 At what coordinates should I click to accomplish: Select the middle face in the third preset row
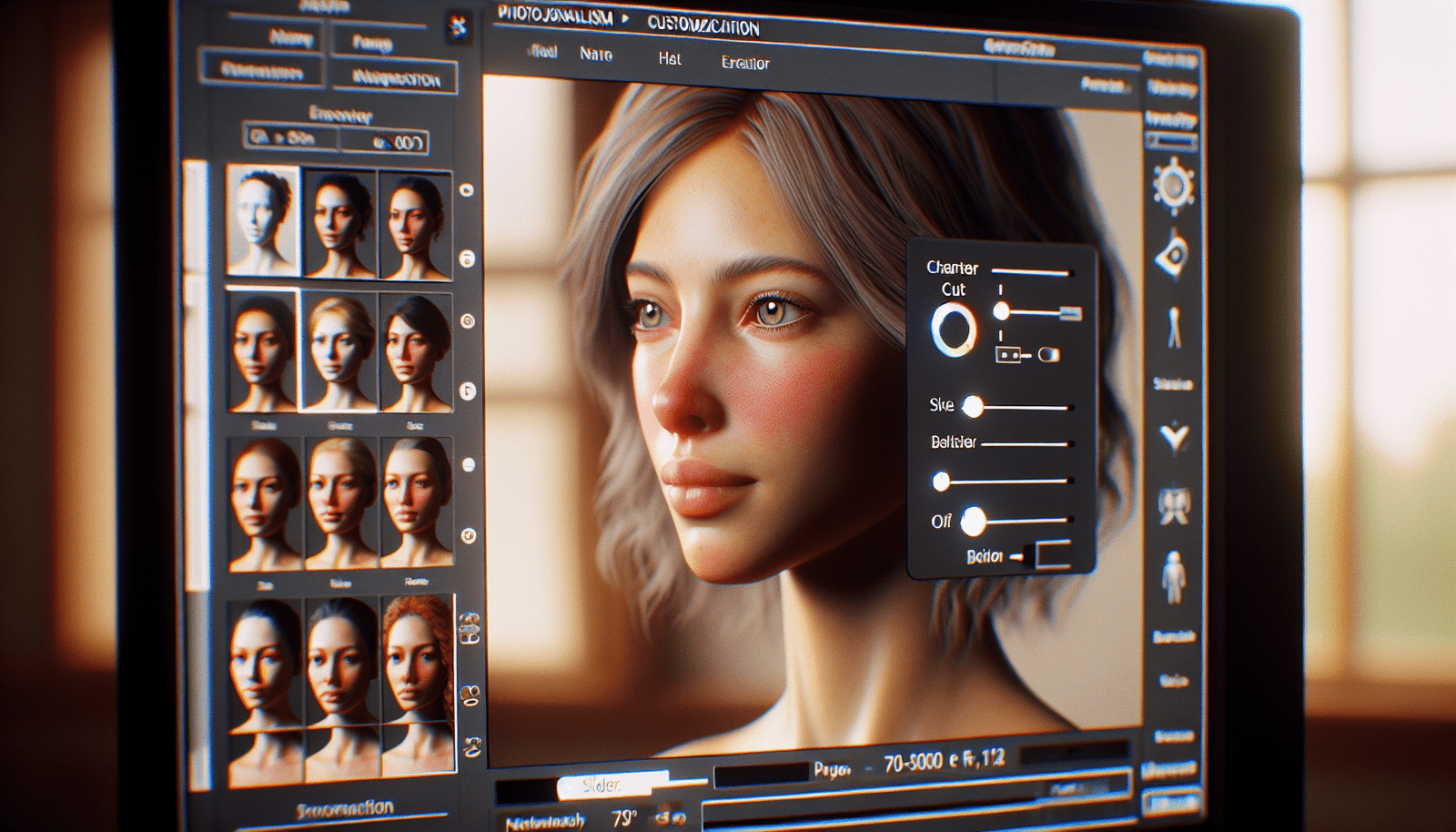(340, 503)
